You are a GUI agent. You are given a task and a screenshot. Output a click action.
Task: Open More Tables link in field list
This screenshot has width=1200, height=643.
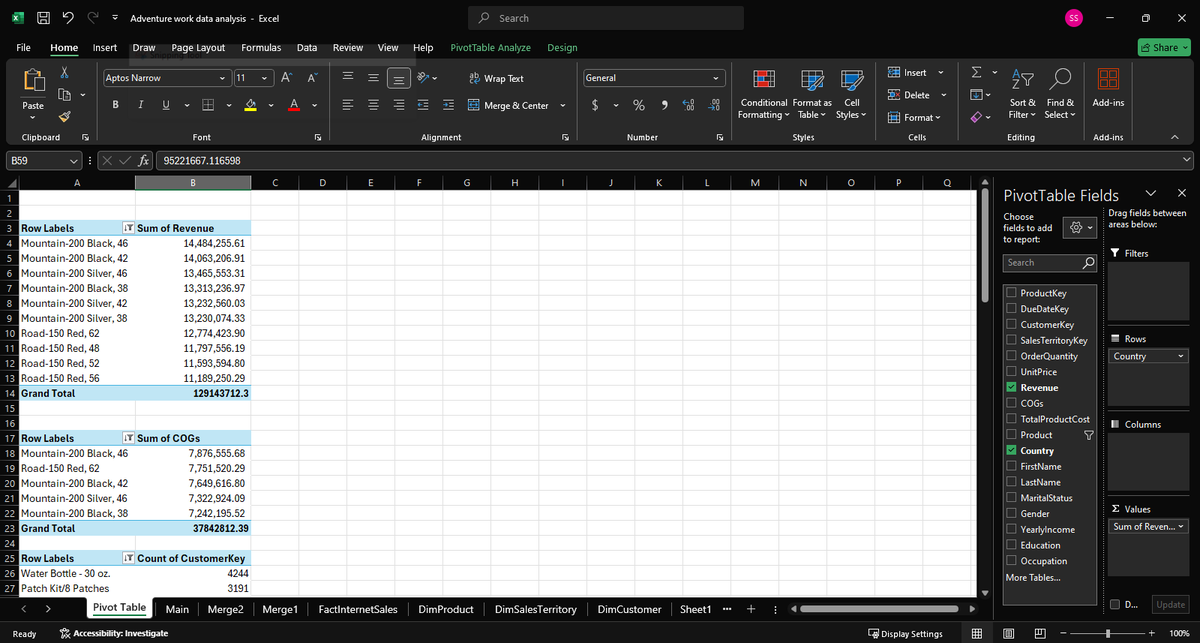[x=1031, y=577]
